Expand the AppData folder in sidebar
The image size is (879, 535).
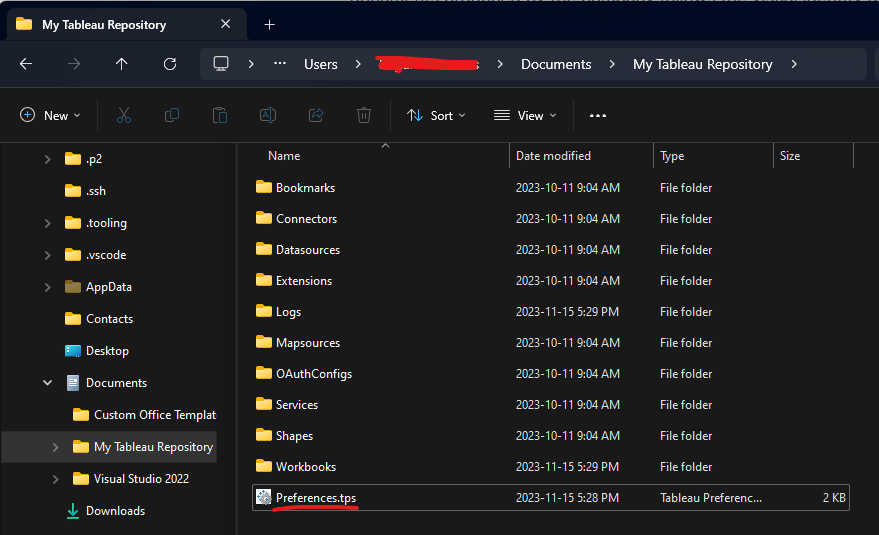(x=47, y=287)
